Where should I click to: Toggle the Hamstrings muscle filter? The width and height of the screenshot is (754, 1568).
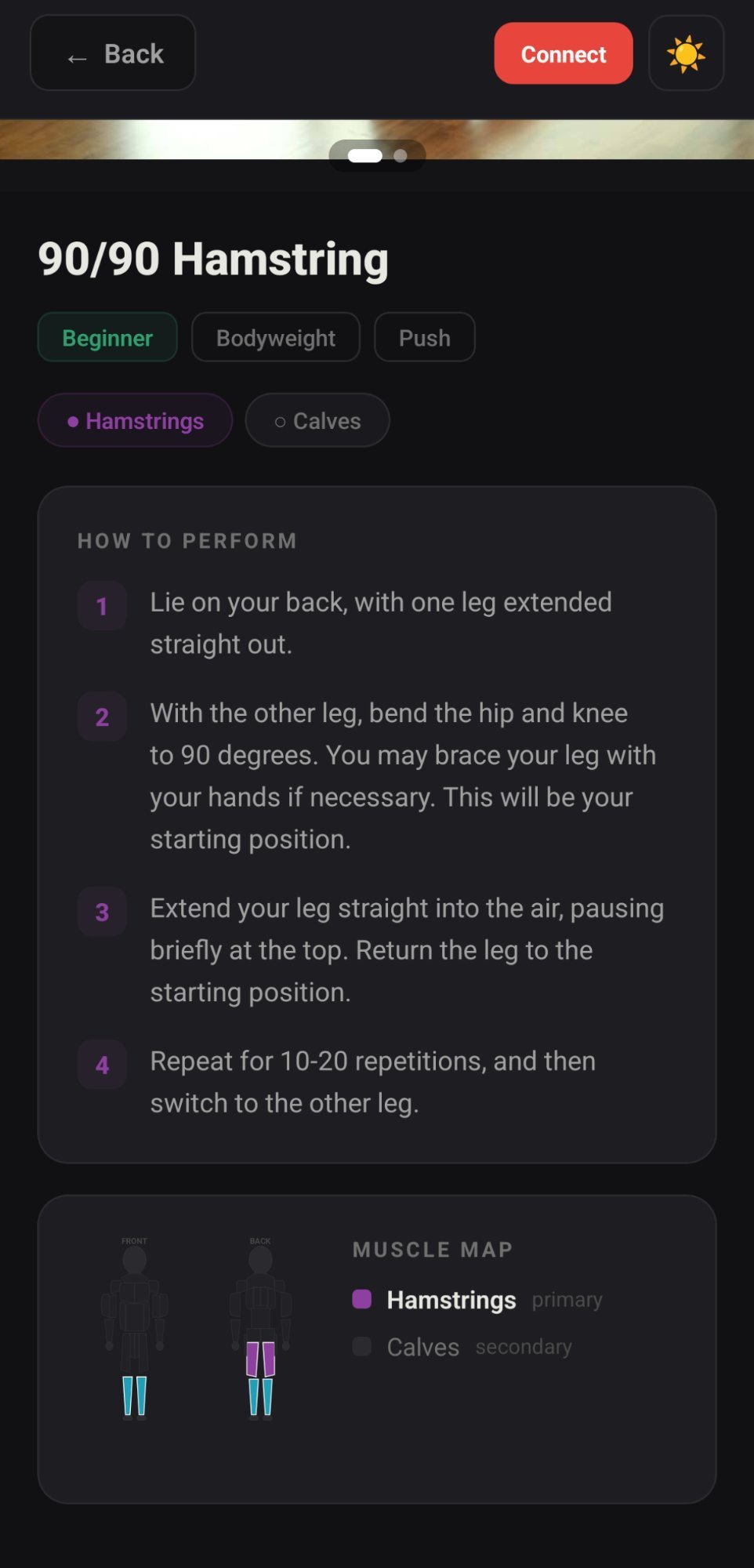[134, 420]
